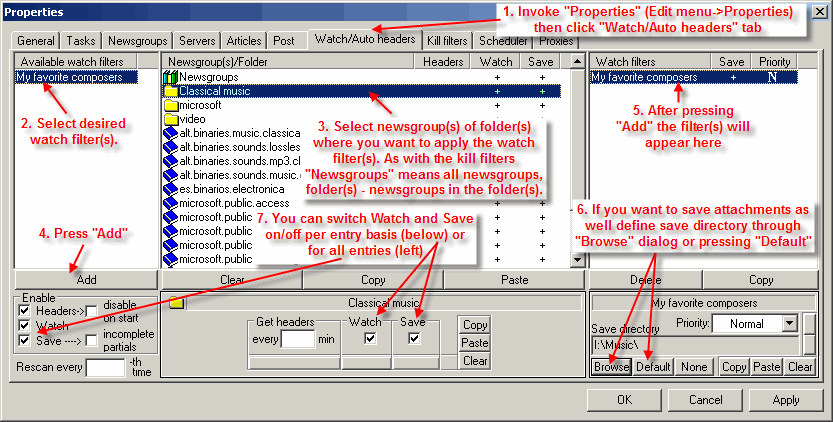Click the alt.binaries.sounds.mp3 newsgroup icon
This screenshot has height=422, width=833.
tap(170, 161)
